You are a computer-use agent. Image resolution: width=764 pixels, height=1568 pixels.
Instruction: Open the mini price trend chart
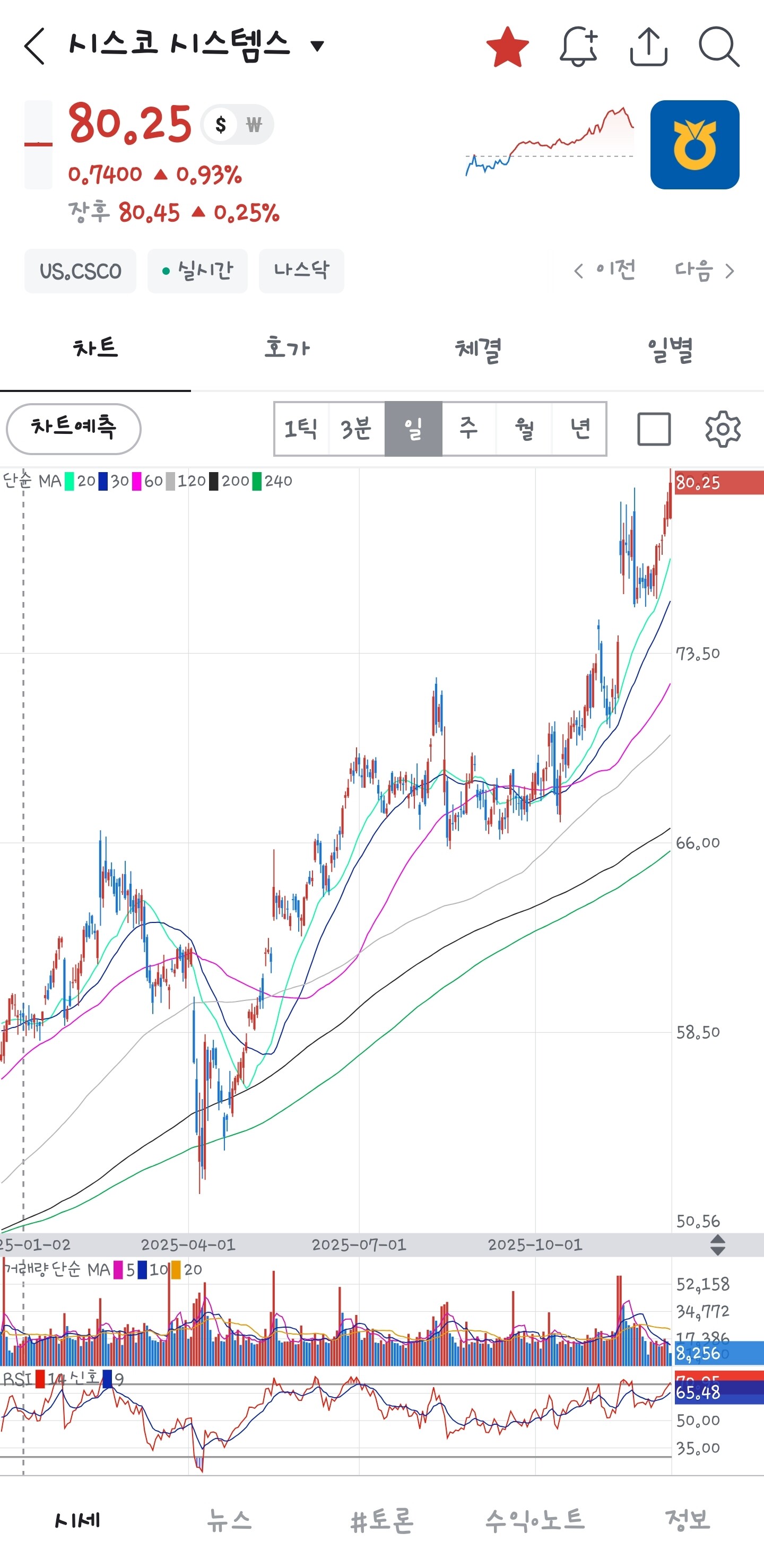point(550,142)
